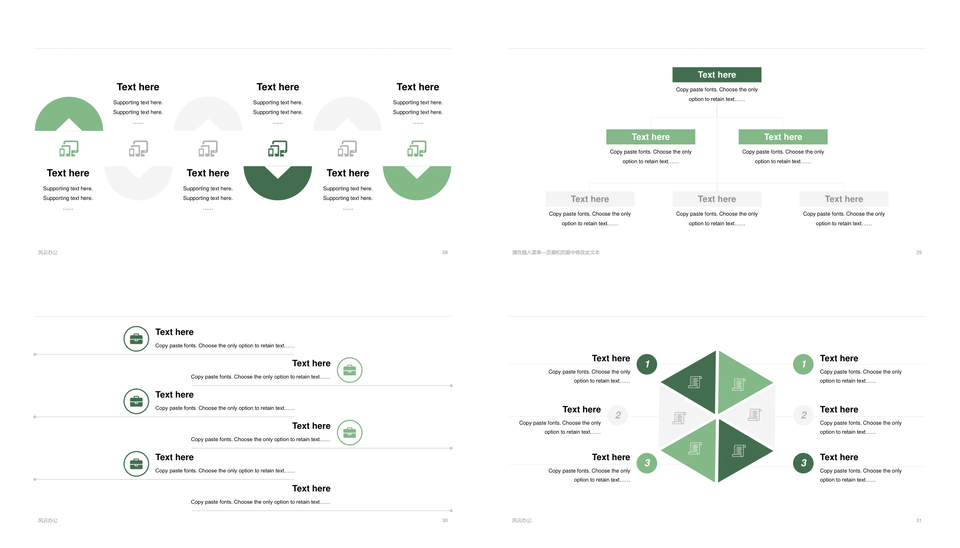Click the dark green semicircle on slide 28
This screenshot has height=548, width=960.
click(278, 181)
